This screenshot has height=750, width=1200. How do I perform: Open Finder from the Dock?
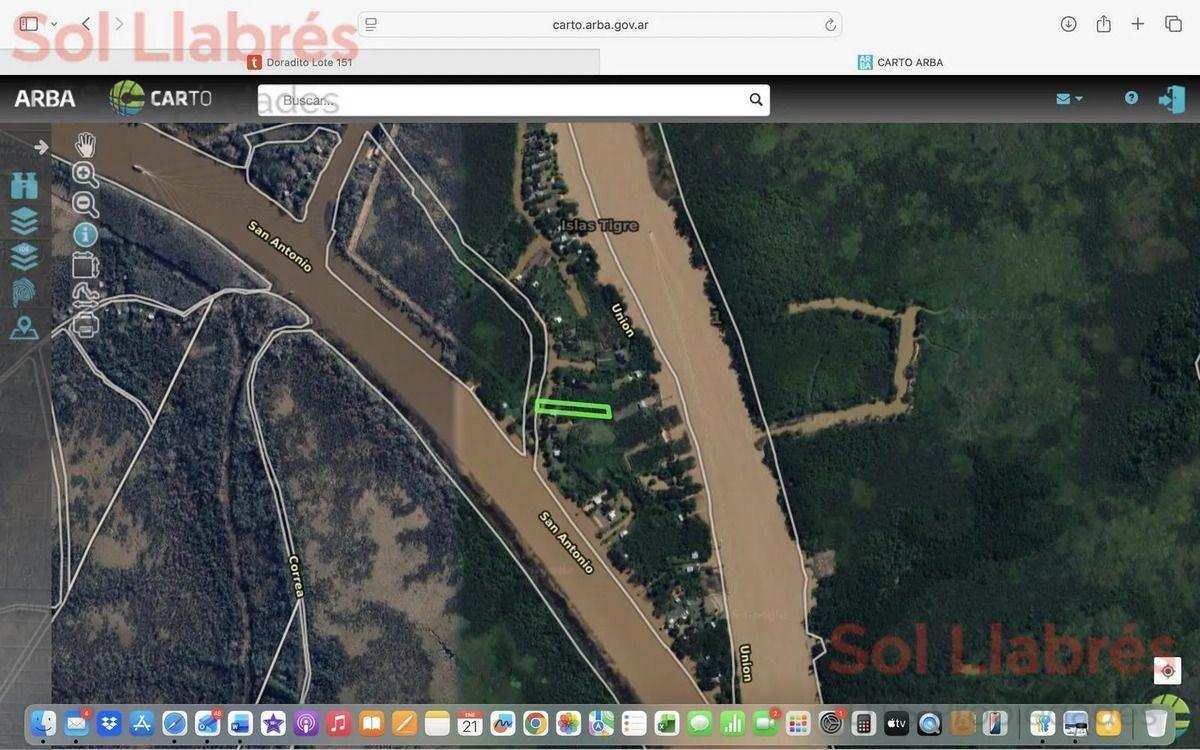43,722
